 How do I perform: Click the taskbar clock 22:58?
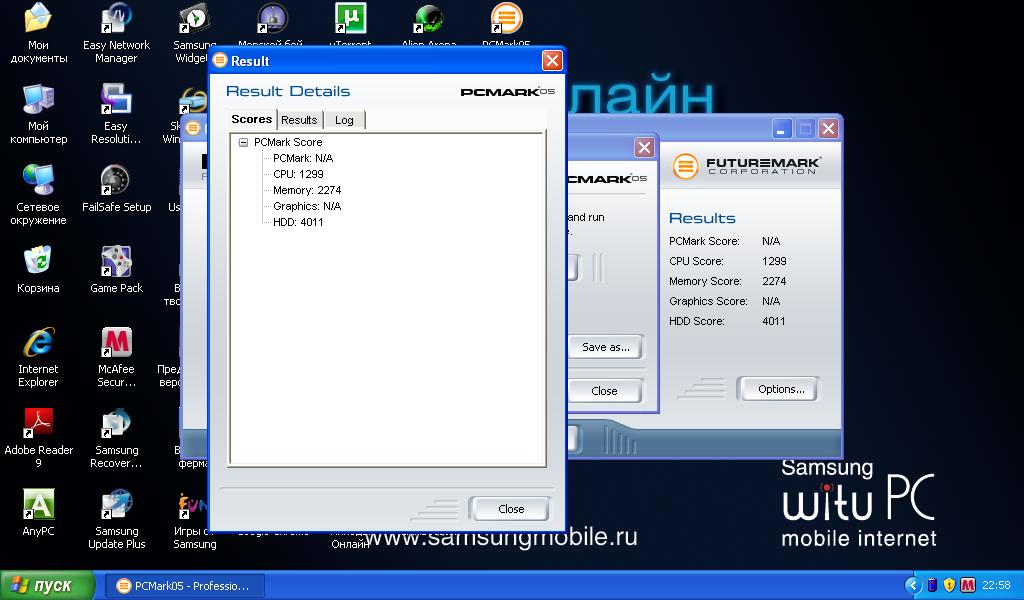(996, 585)
